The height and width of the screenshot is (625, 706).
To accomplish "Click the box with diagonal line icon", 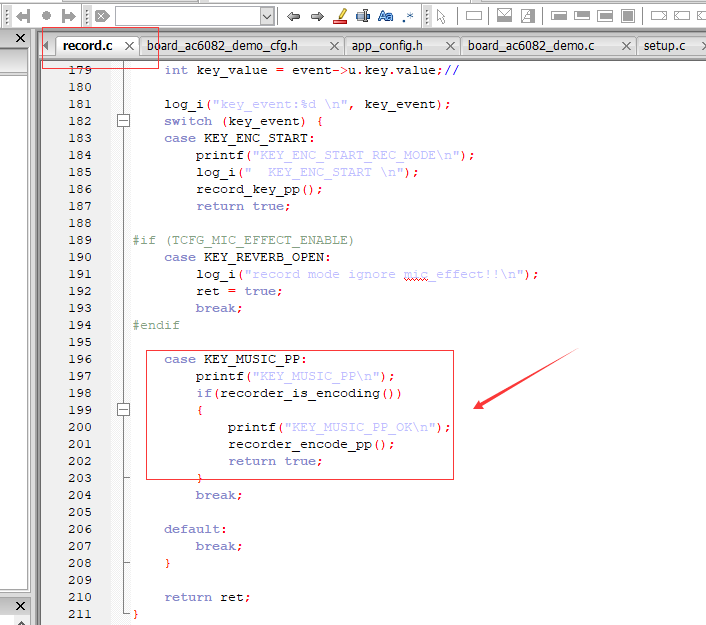I will pyautogui.click(x=528, y=16).
